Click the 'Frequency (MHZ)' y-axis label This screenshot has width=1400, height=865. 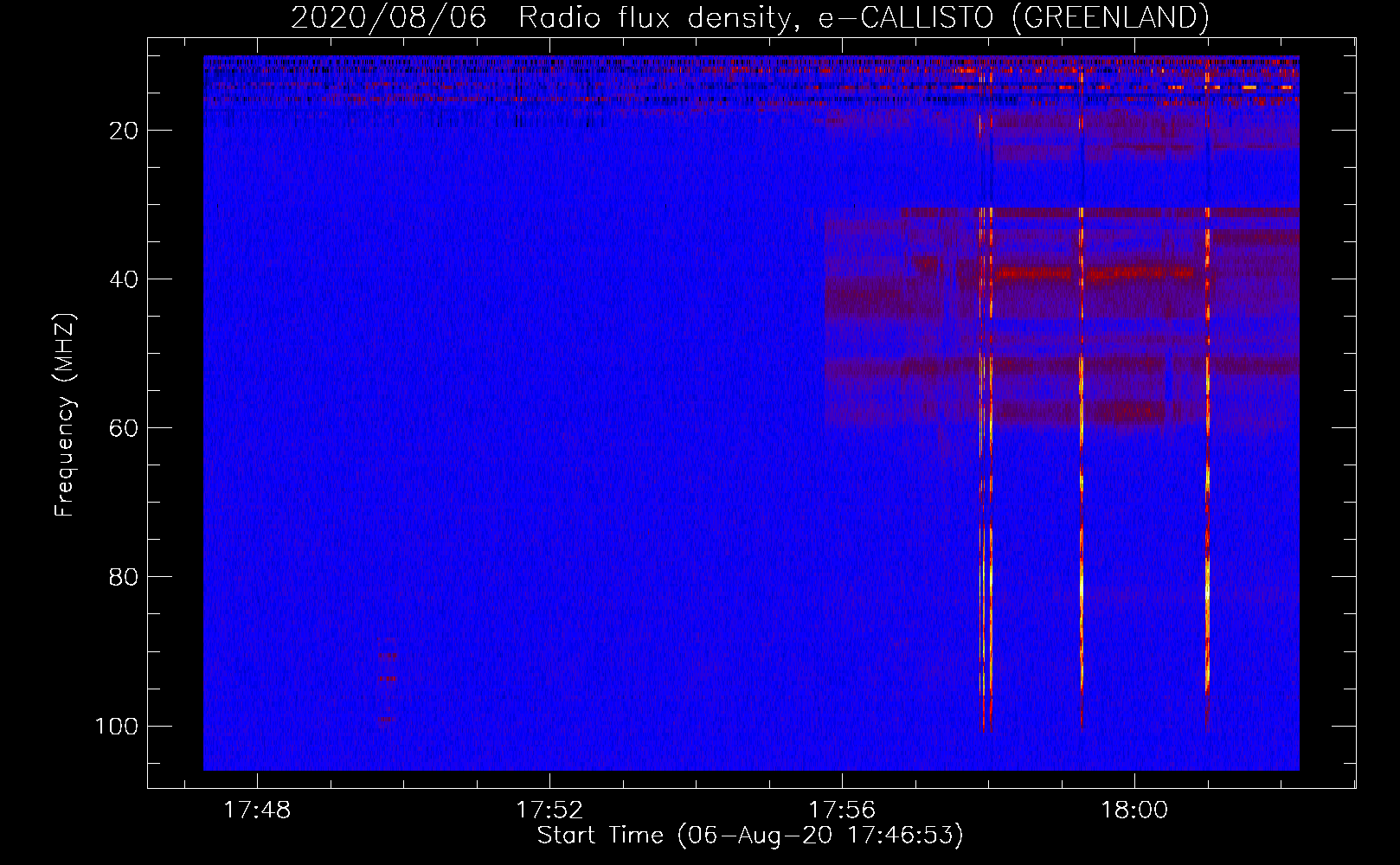click(x=66, y=415)
